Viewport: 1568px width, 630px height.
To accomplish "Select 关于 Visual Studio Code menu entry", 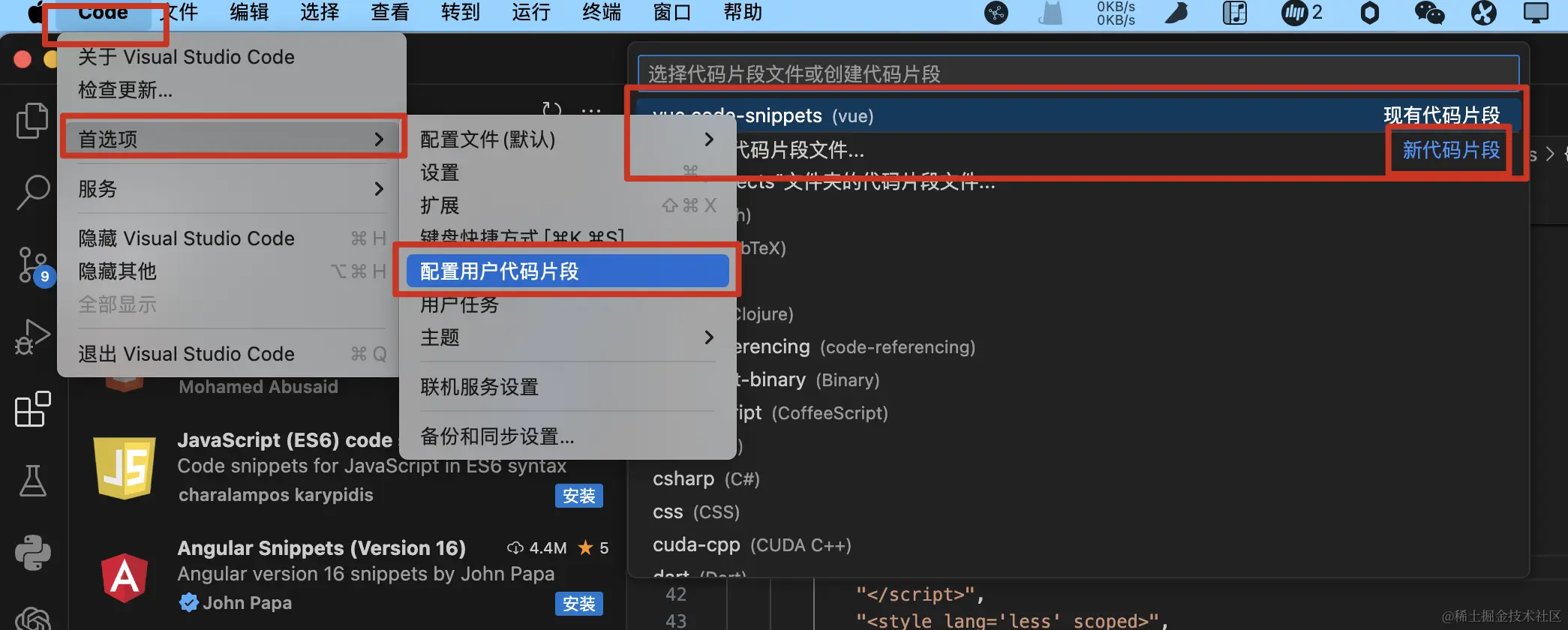I will coord(232,57).
